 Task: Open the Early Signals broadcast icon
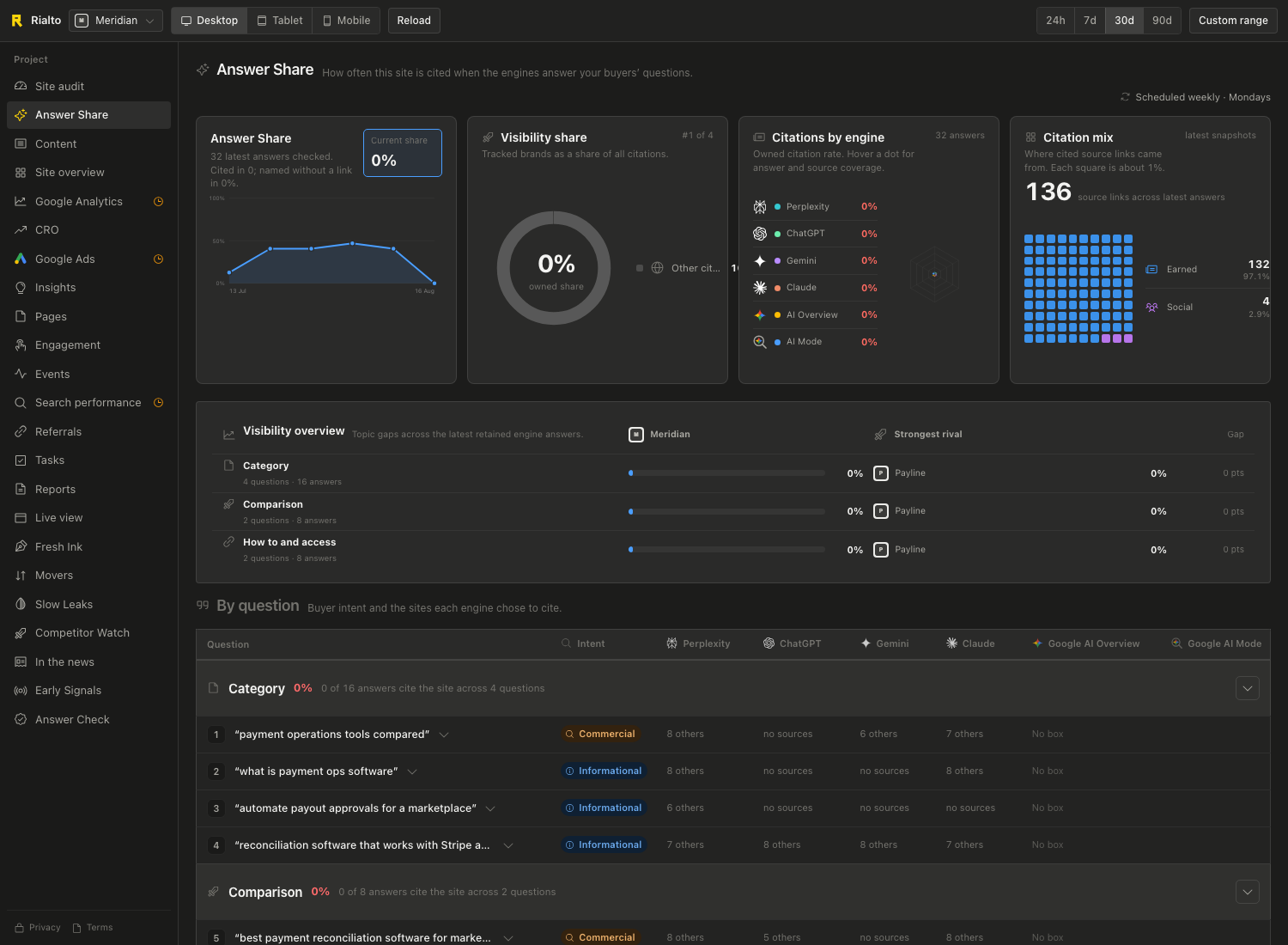coord(21,691)
